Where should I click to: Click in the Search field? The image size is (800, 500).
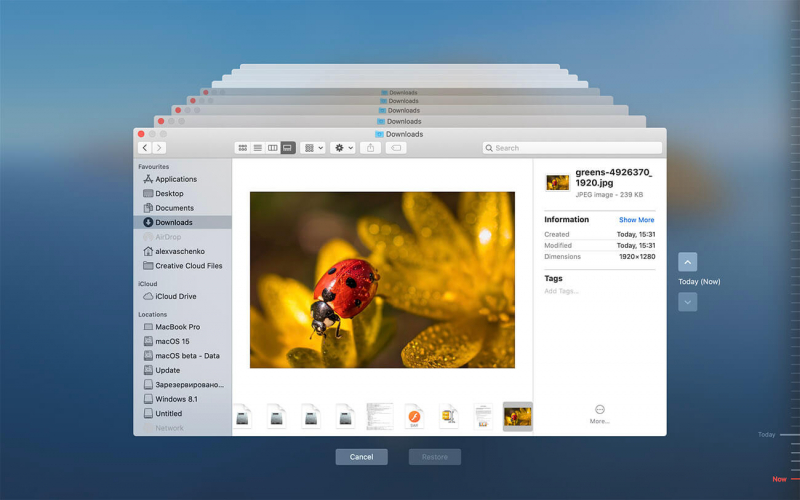point(572,148)
